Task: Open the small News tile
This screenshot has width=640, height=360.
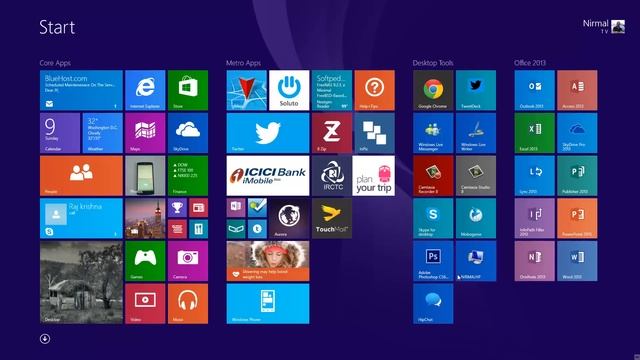Action: pyautogui.click(x=198, y=208)
